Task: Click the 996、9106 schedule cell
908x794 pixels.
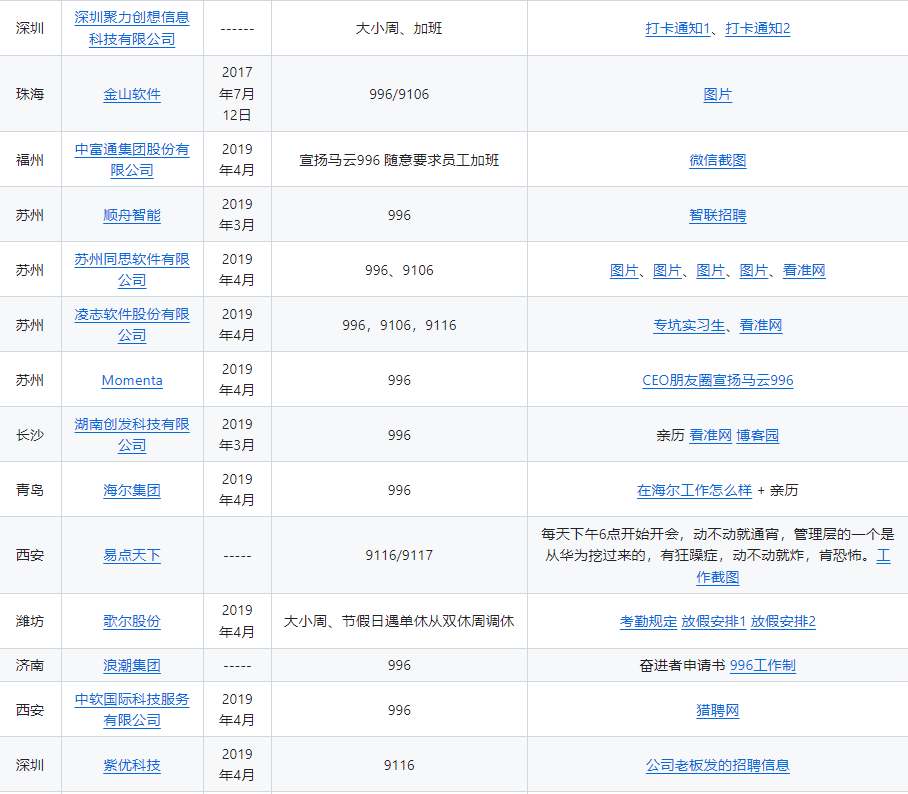Action: tap(399, 270)
